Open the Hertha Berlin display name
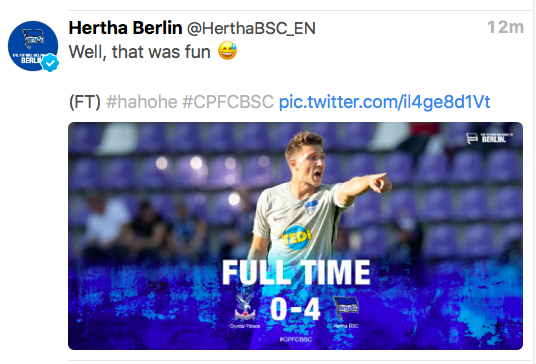The image size is (536, 364). coord(125,28)
